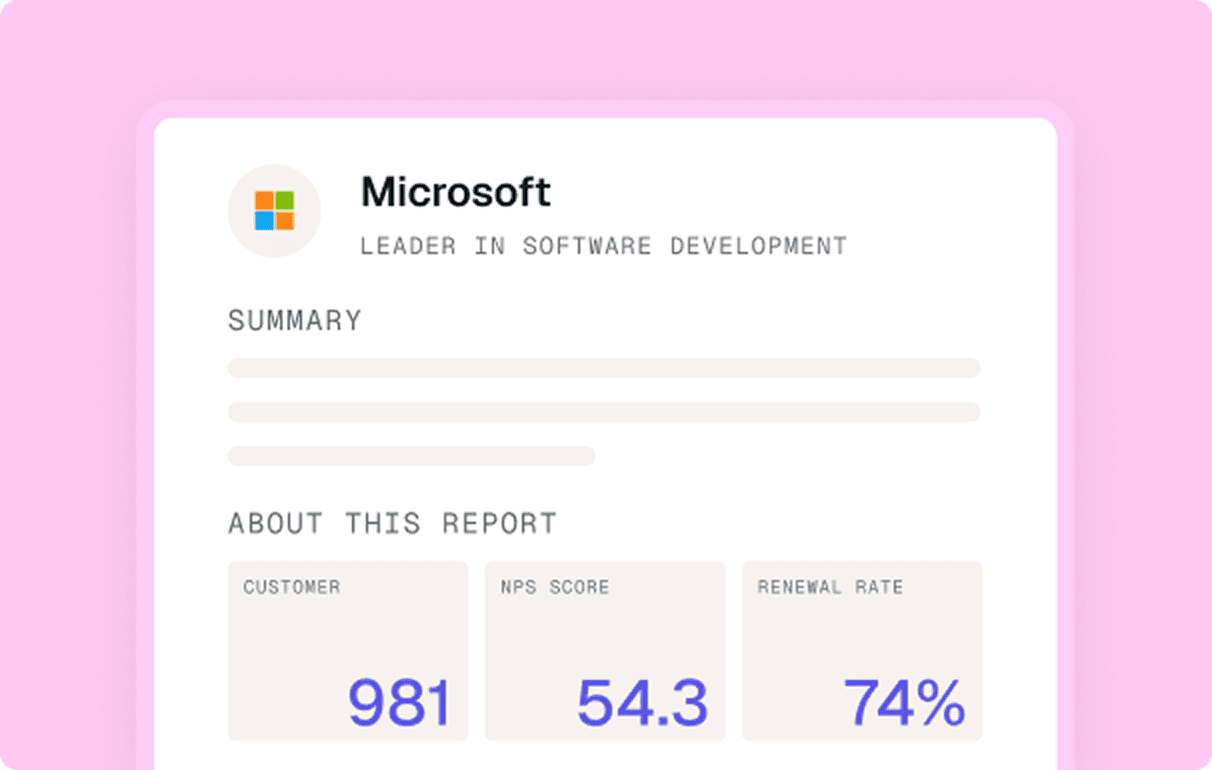Click the RENEWAL RATE label text
Viewport: 1212px width, 770px height.
[830, 587]
